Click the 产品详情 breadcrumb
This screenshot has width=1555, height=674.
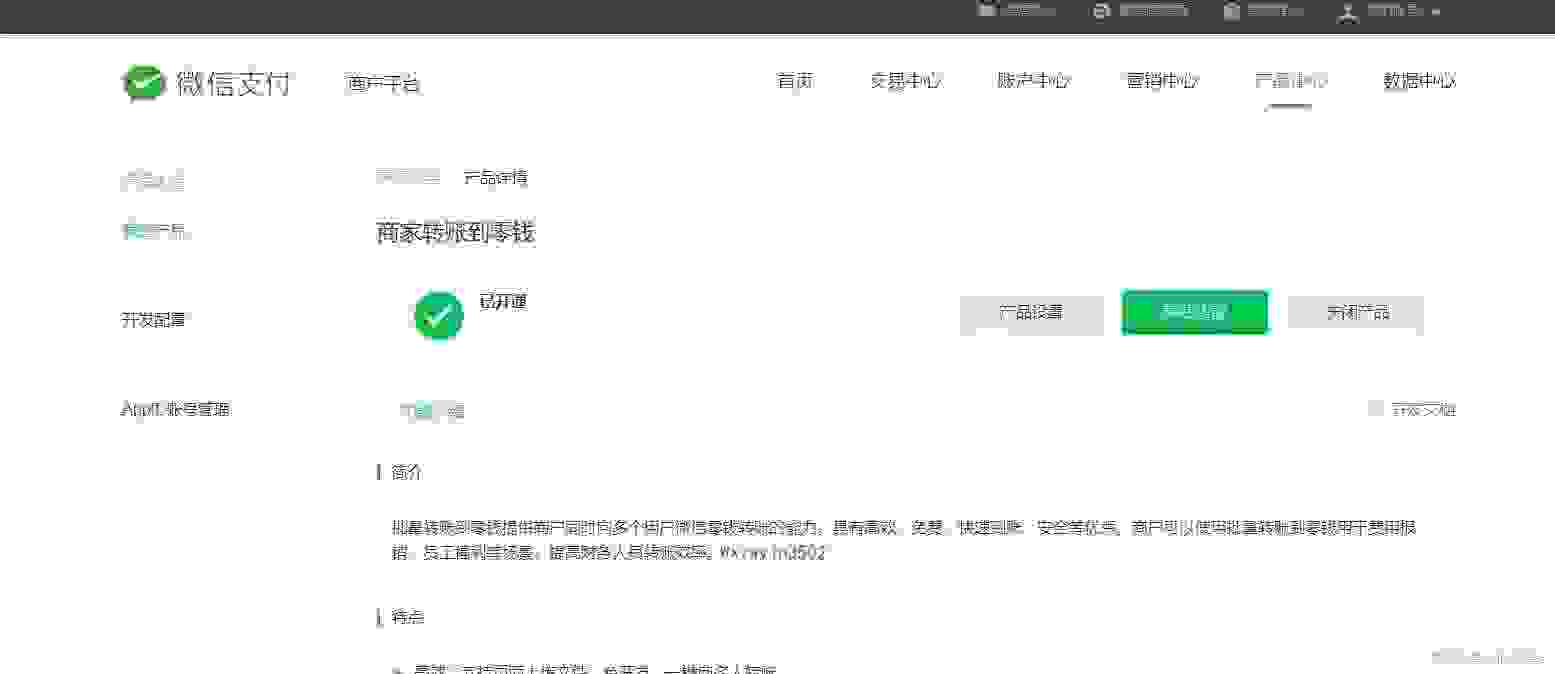click(495, 178)
